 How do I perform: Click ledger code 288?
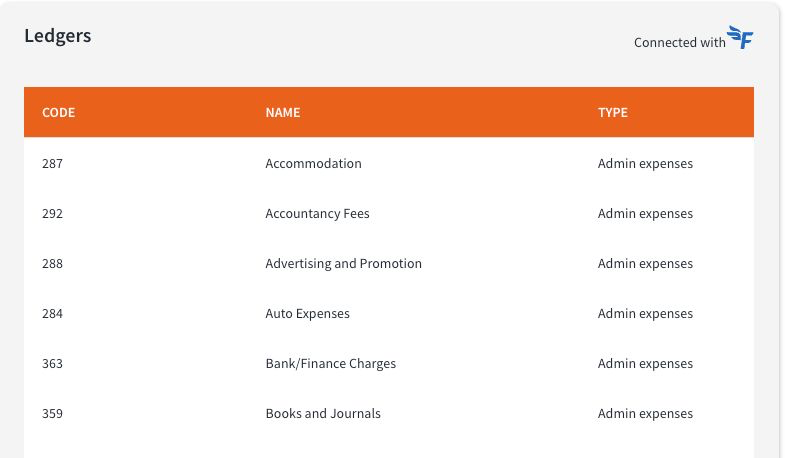coord(53,263)
